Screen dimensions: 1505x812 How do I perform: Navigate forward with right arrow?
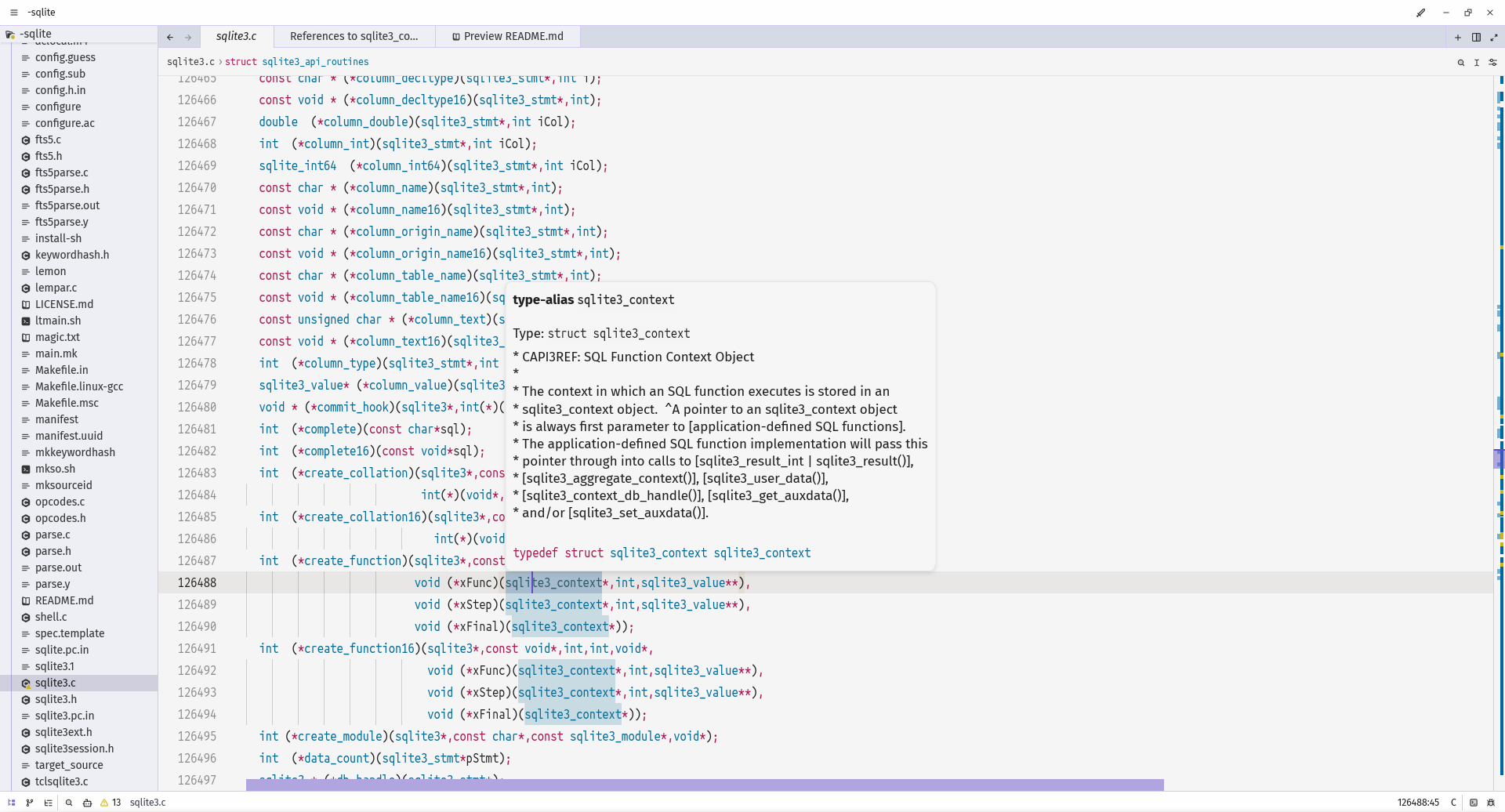[188, 37]
